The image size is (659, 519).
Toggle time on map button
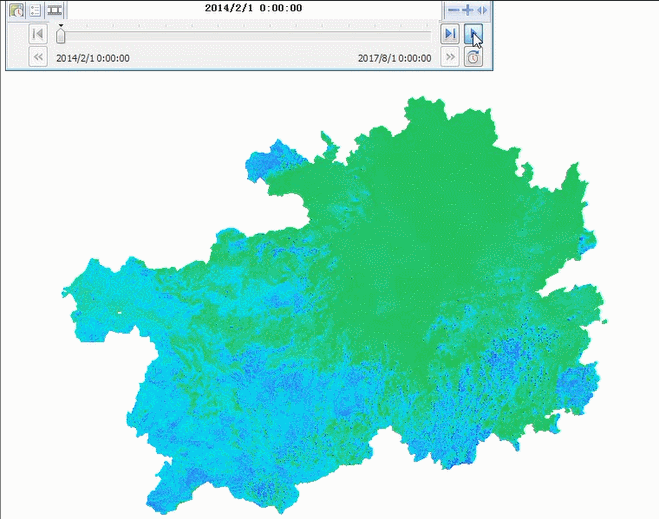17,10
